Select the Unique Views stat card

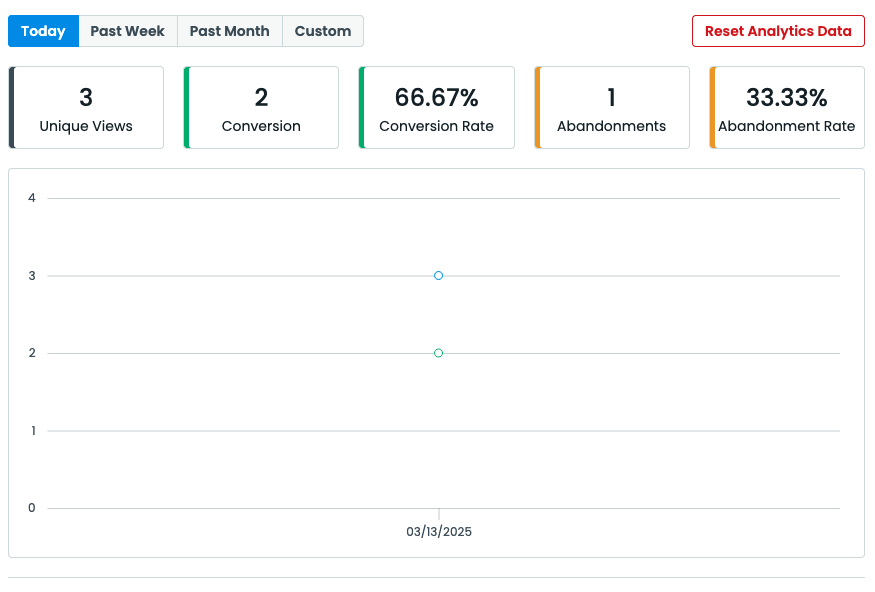coord(86,108)
